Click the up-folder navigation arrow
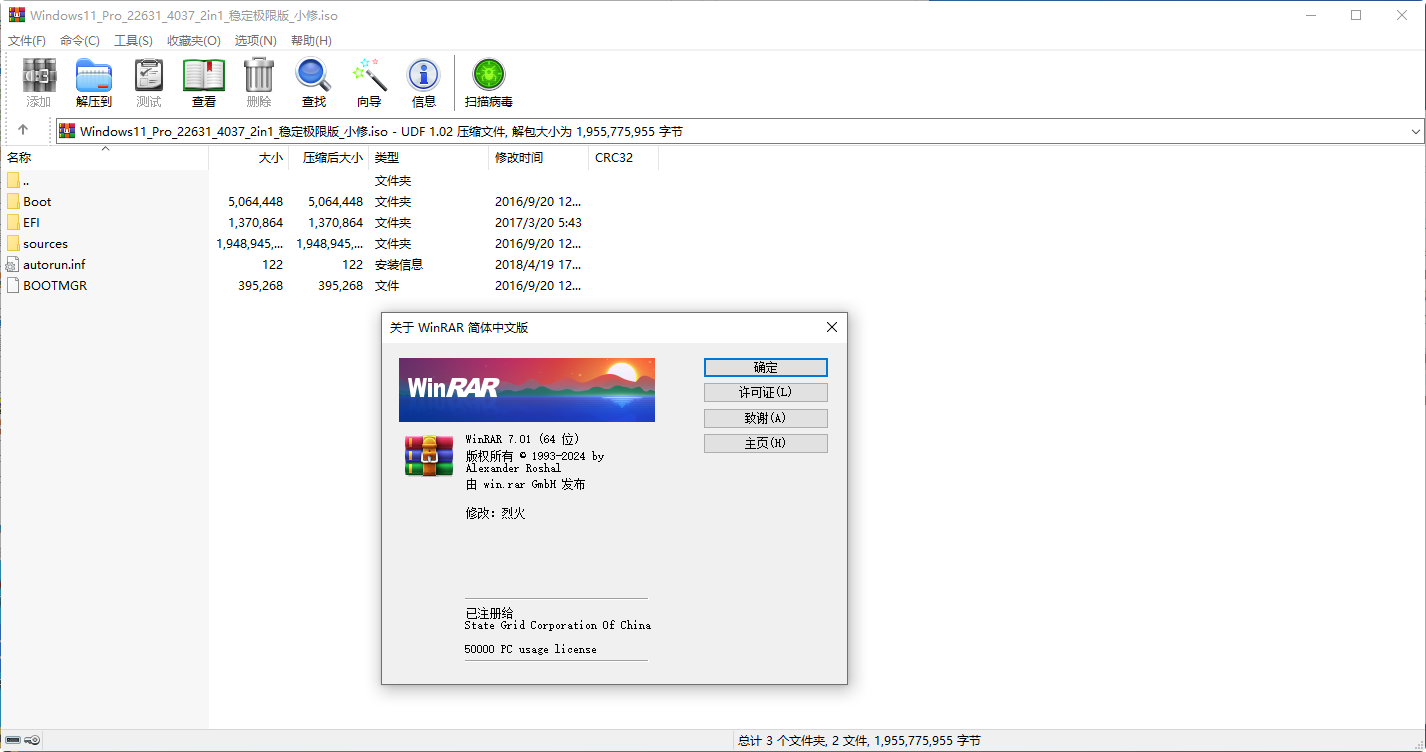This screenshot has width=1426, height=752. 22,130
